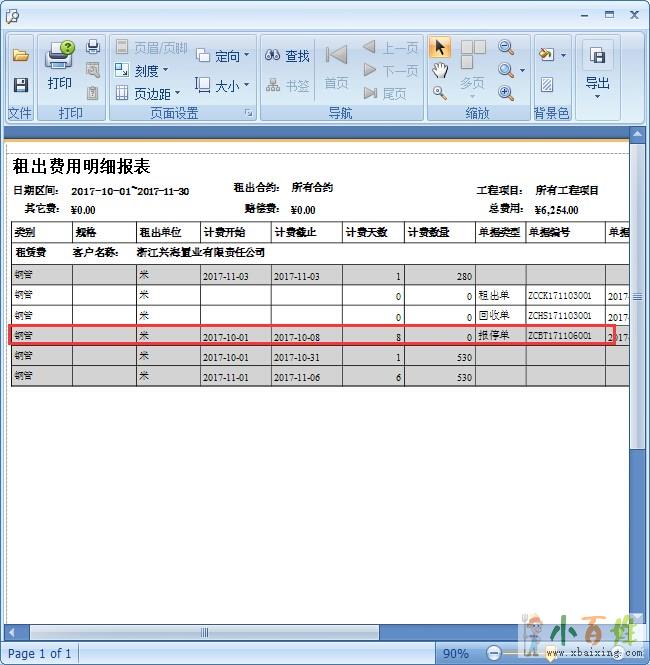Expand the Scale (刻度) dropdown
650x665 pixels.
(141, 70)
